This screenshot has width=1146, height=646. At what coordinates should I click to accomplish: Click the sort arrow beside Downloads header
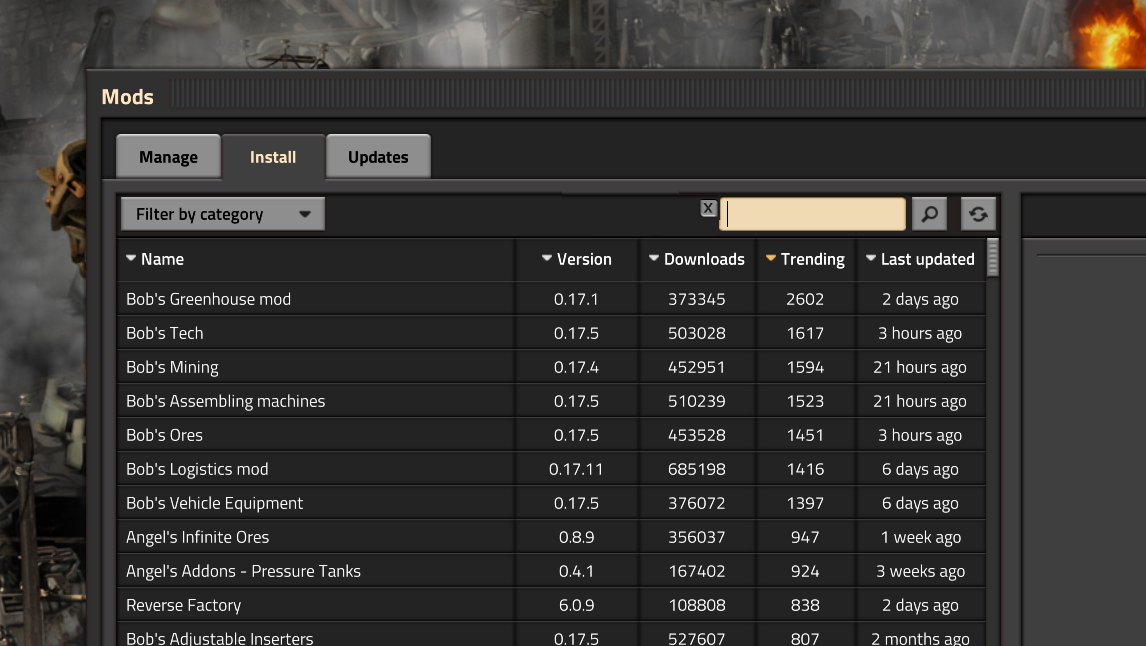tap(654, 259)
